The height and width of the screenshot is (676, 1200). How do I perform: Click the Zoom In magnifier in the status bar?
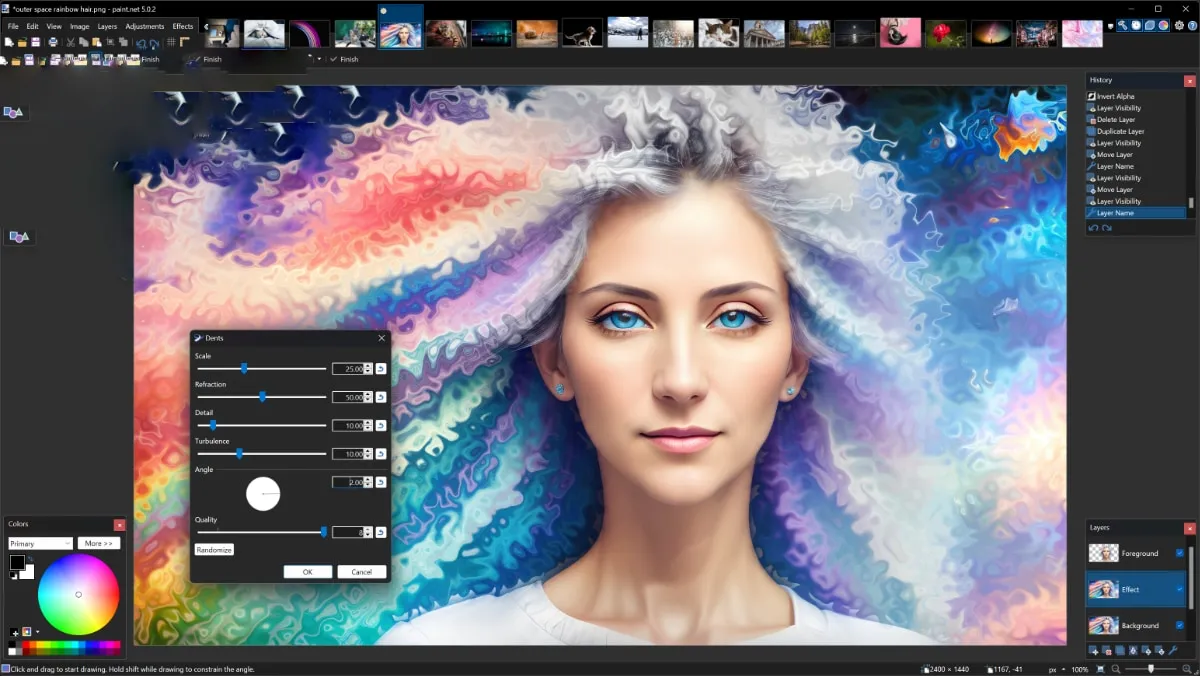(x=1186, y=667)
